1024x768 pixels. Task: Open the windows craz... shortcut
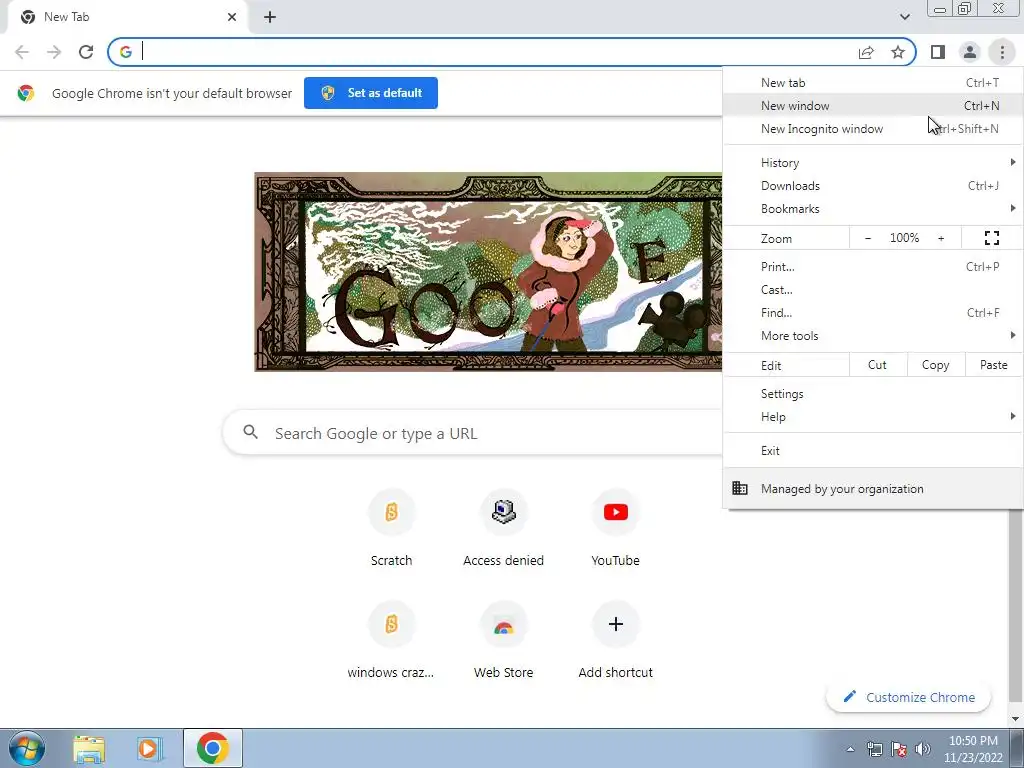[x=391, y=640]
